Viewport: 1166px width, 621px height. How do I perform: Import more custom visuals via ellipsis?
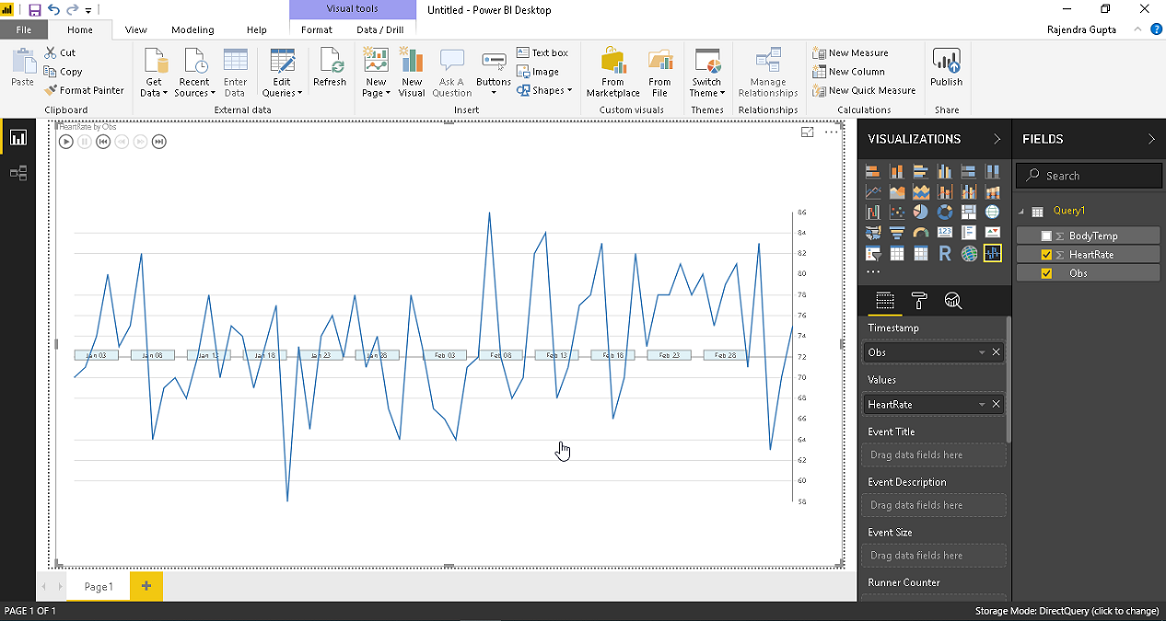[x=873, y=271]
